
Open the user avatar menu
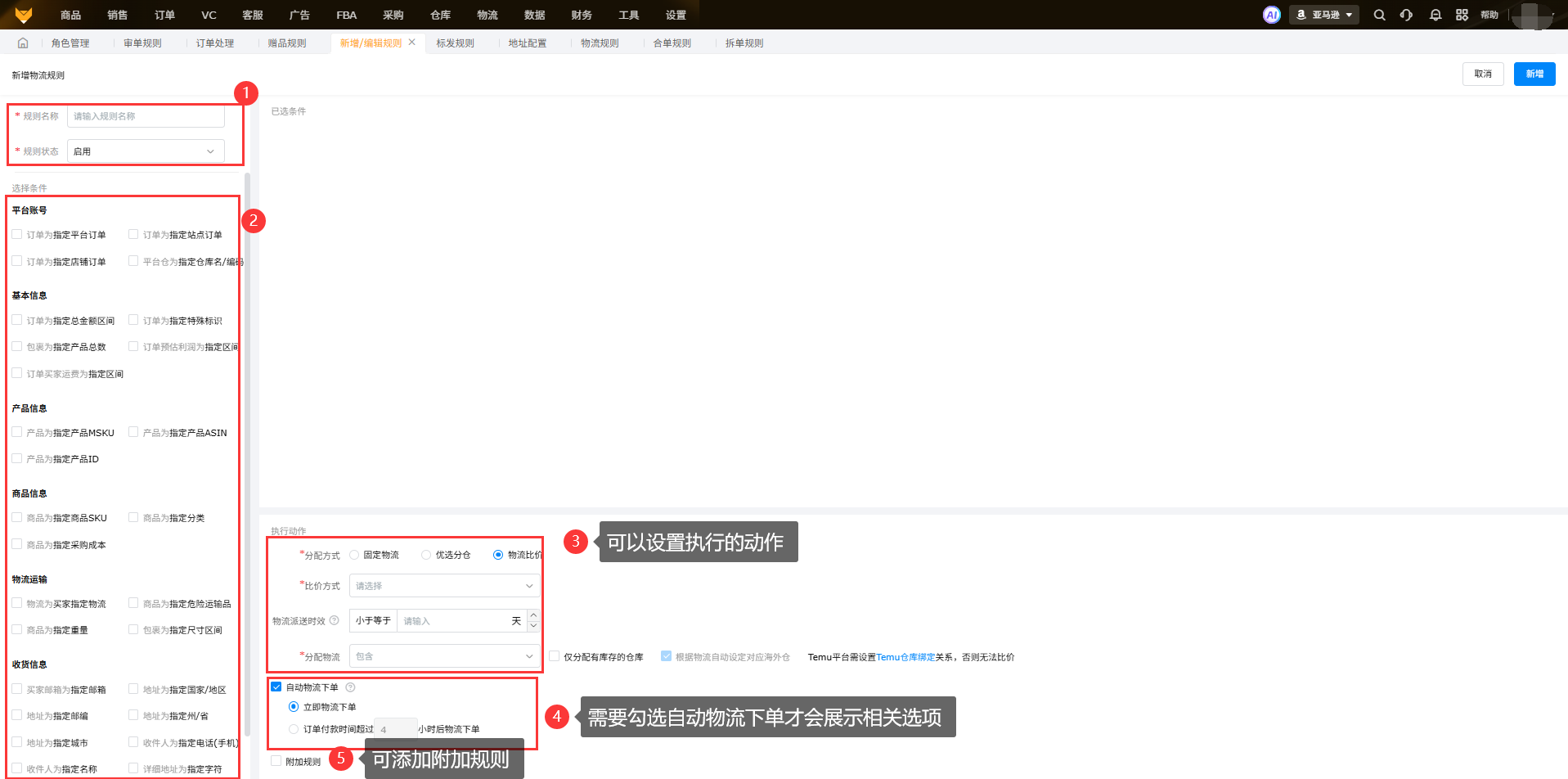click(x=1532, y=15)
